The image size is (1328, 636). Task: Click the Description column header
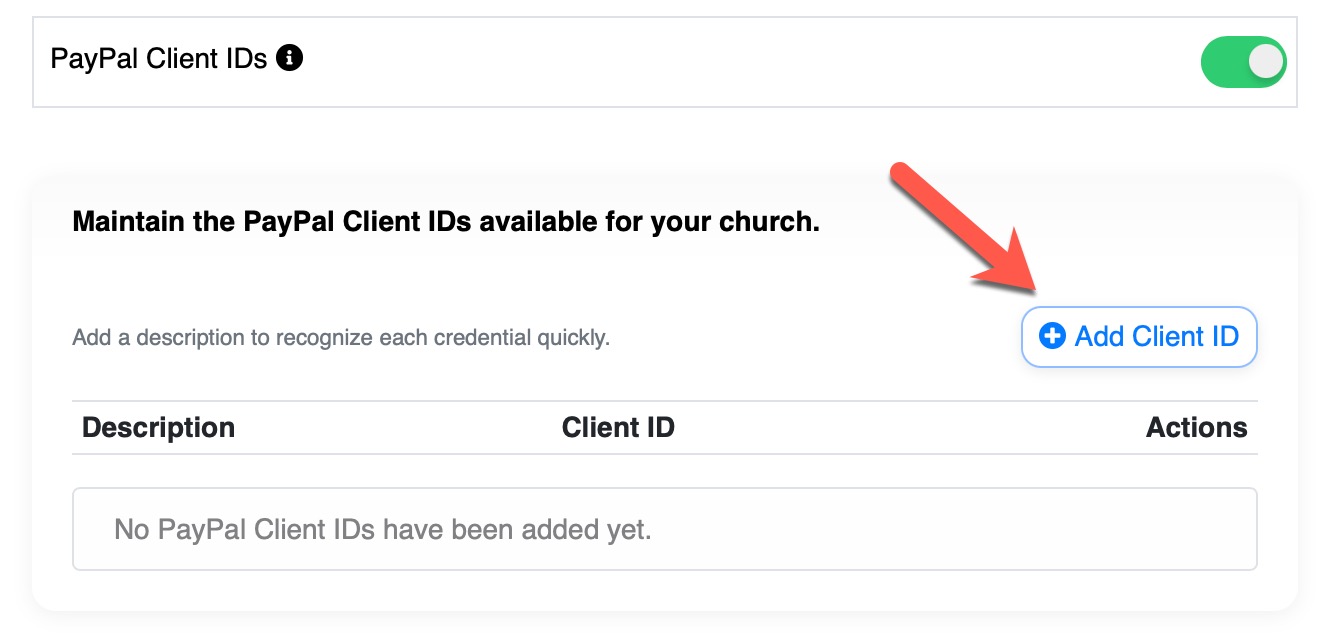(158, 428)
